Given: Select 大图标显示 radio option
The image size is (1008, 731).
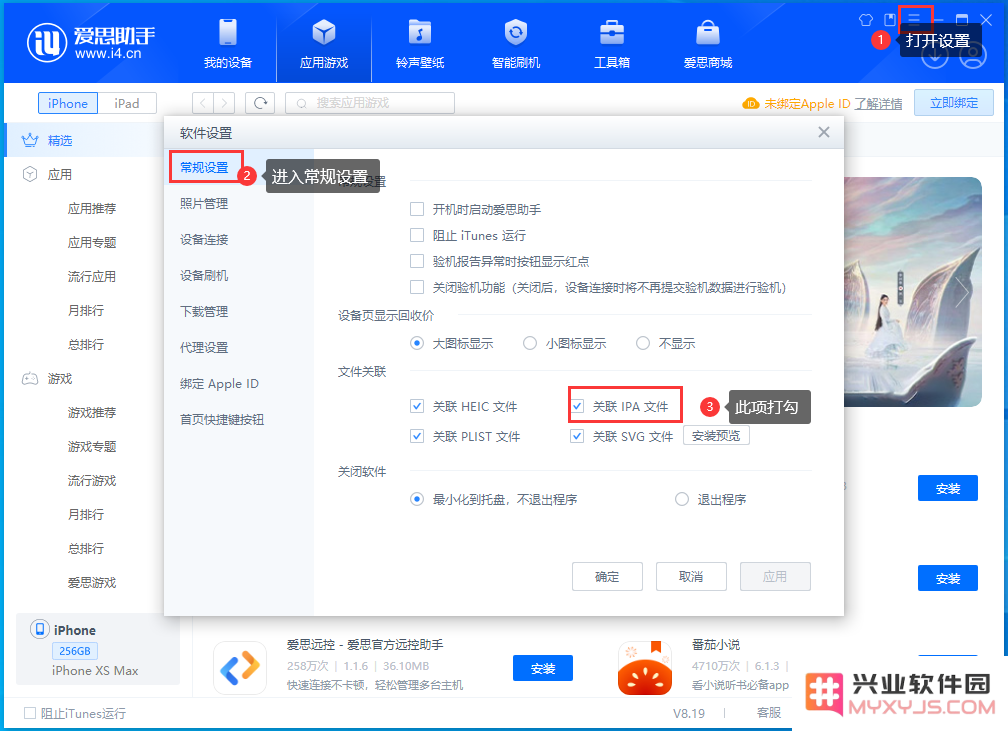Looking at the screenshot, I should [417, 343].
